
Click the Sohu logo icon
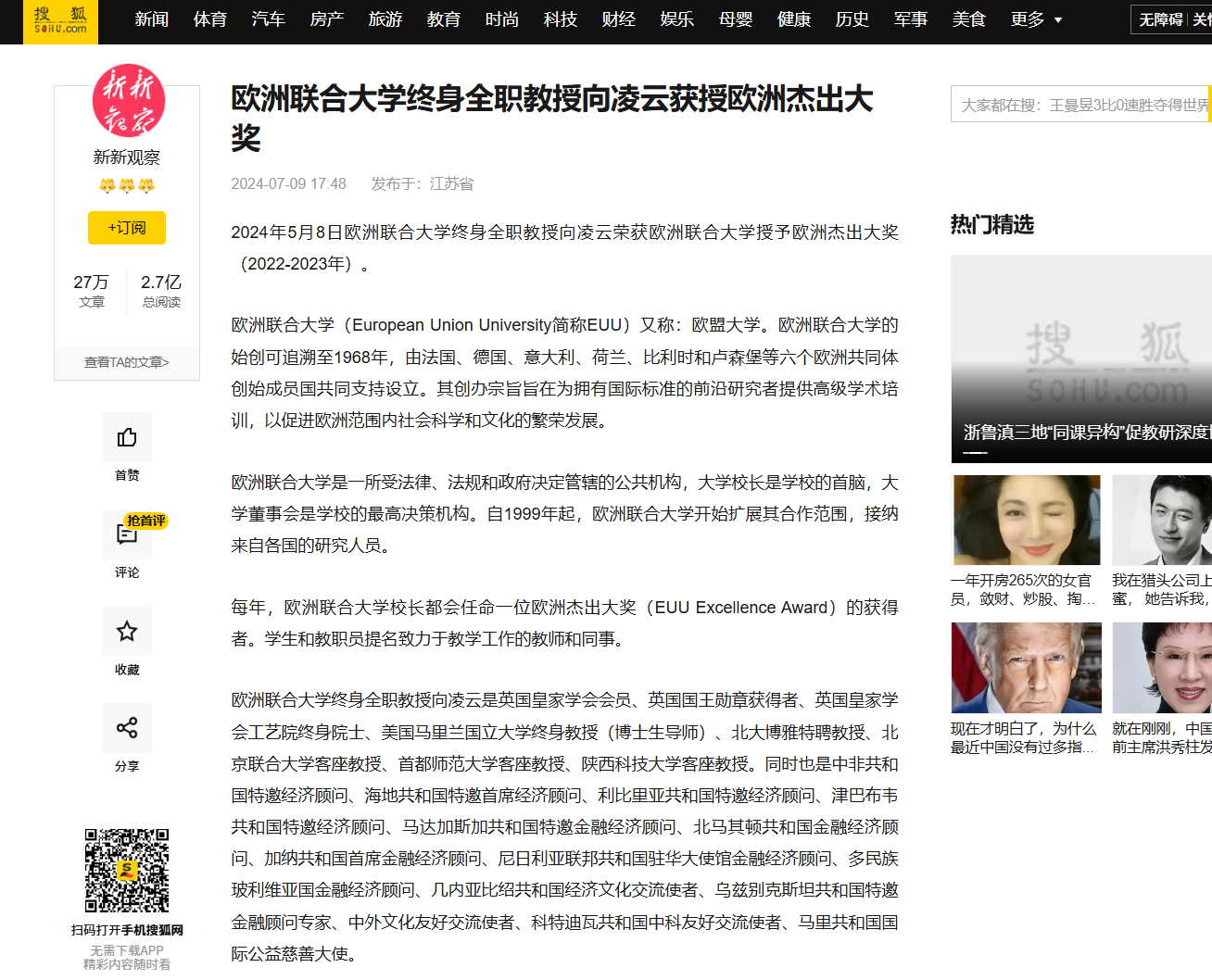coord(60,20)
